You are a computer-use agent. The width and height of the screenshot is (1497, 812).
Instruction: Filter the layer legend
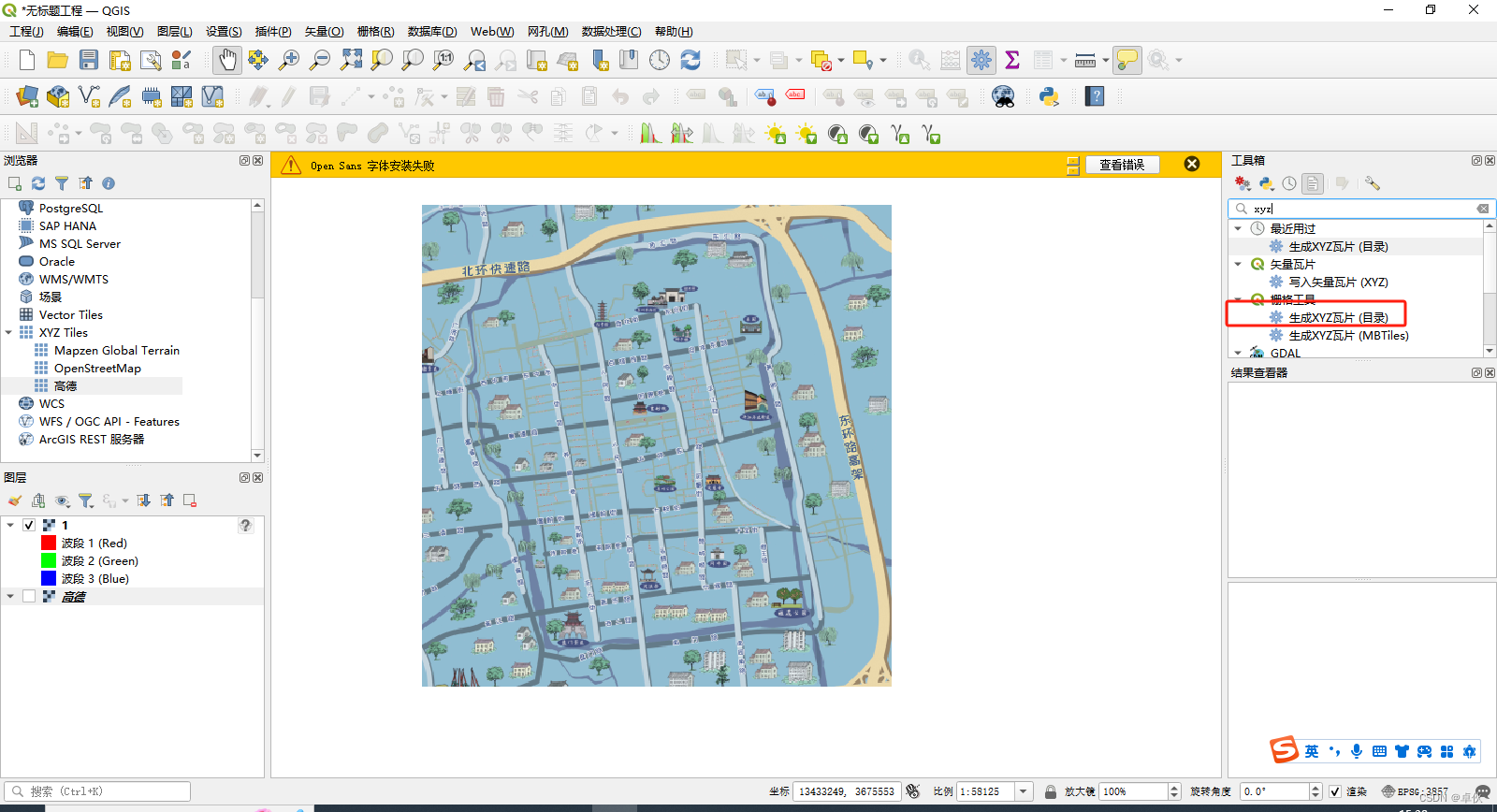pyautogui.click(x=85, y=500)
